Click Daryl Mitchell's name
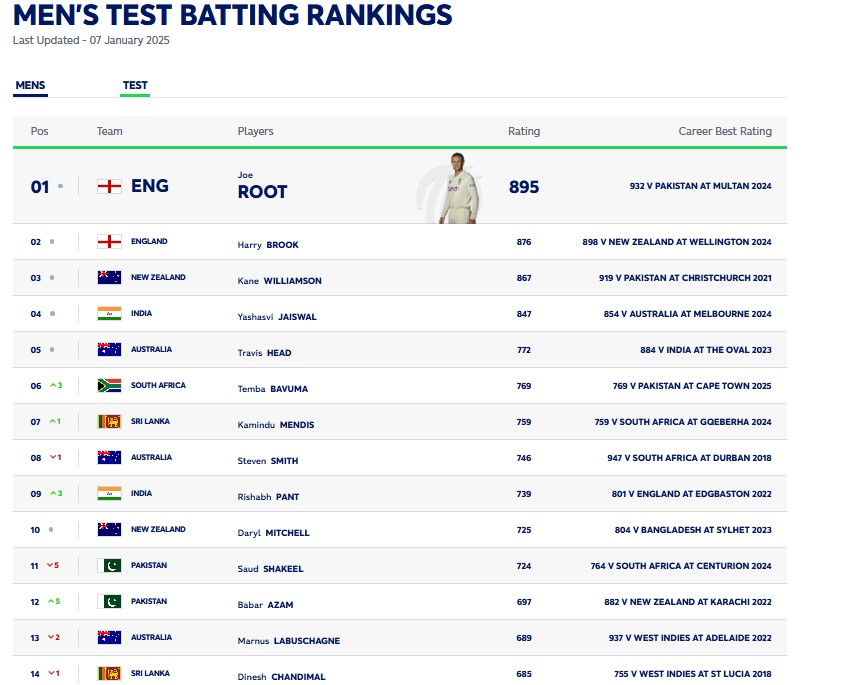Screen dimensions: 841x685 coord(273,533)
